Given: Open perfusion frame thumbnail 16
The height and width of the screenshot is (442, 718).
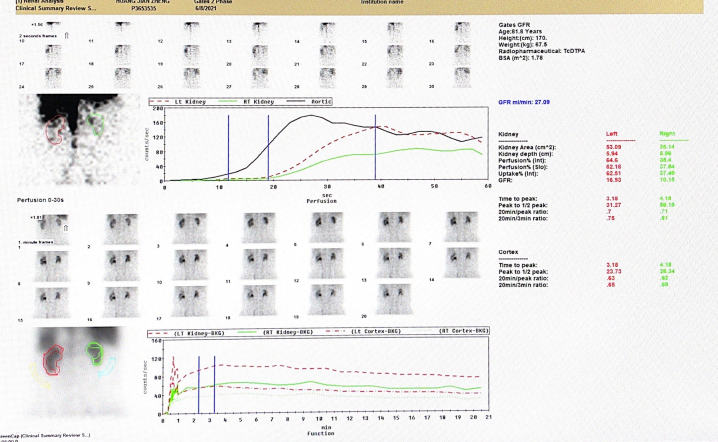Looking at the screenshot, I should click(462, 32).
